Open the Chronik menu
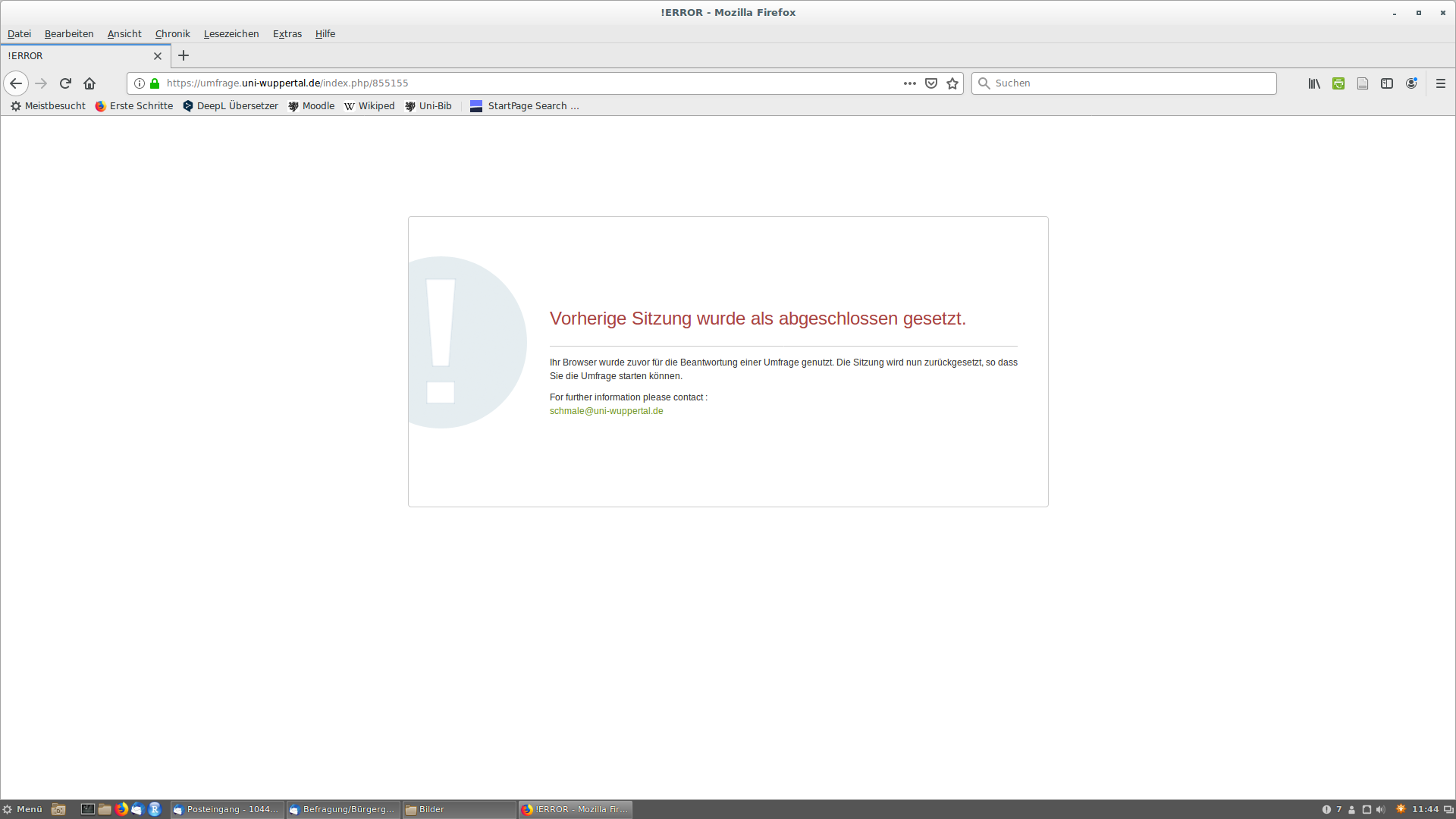Image resolution: width=1456 pixels, height=819 pixels. pyautogui.click(x=172, y=33)
